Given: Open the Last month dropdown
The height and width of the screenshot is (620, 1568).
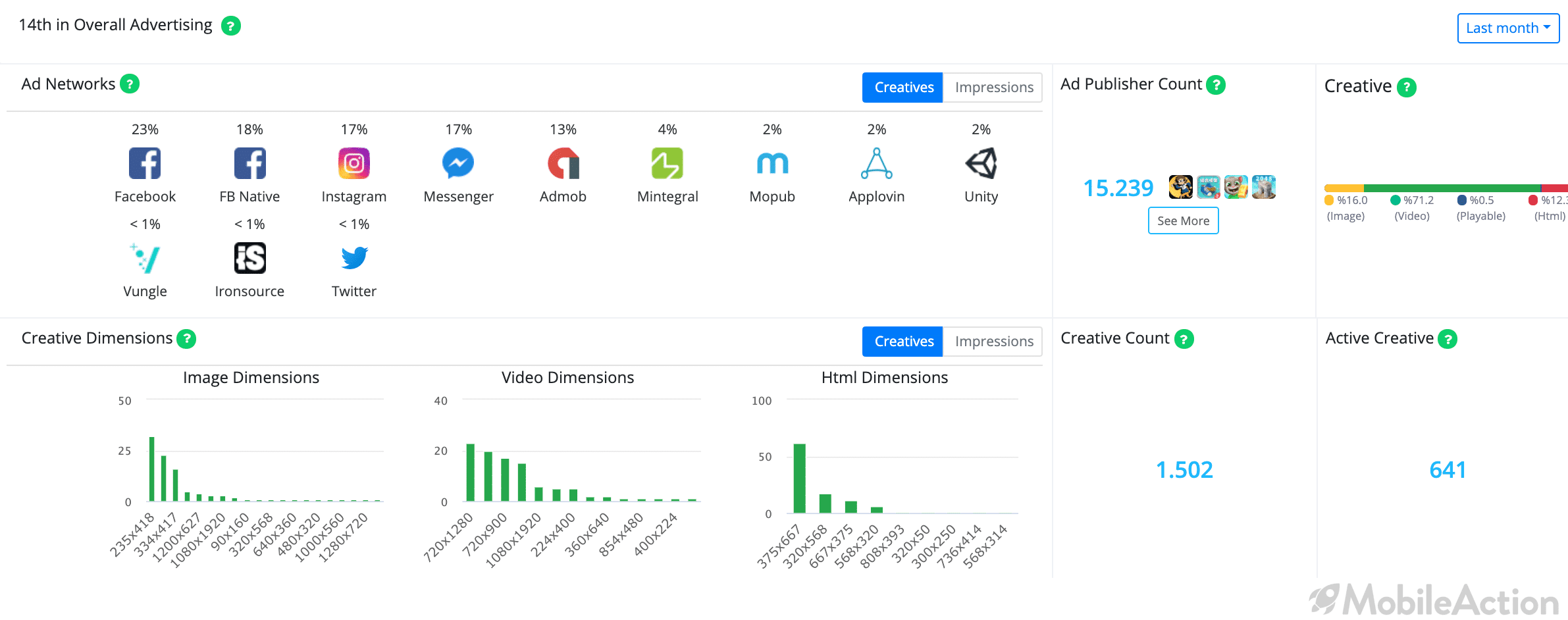Looking at the screenshot, I should tap(1508, 28).
